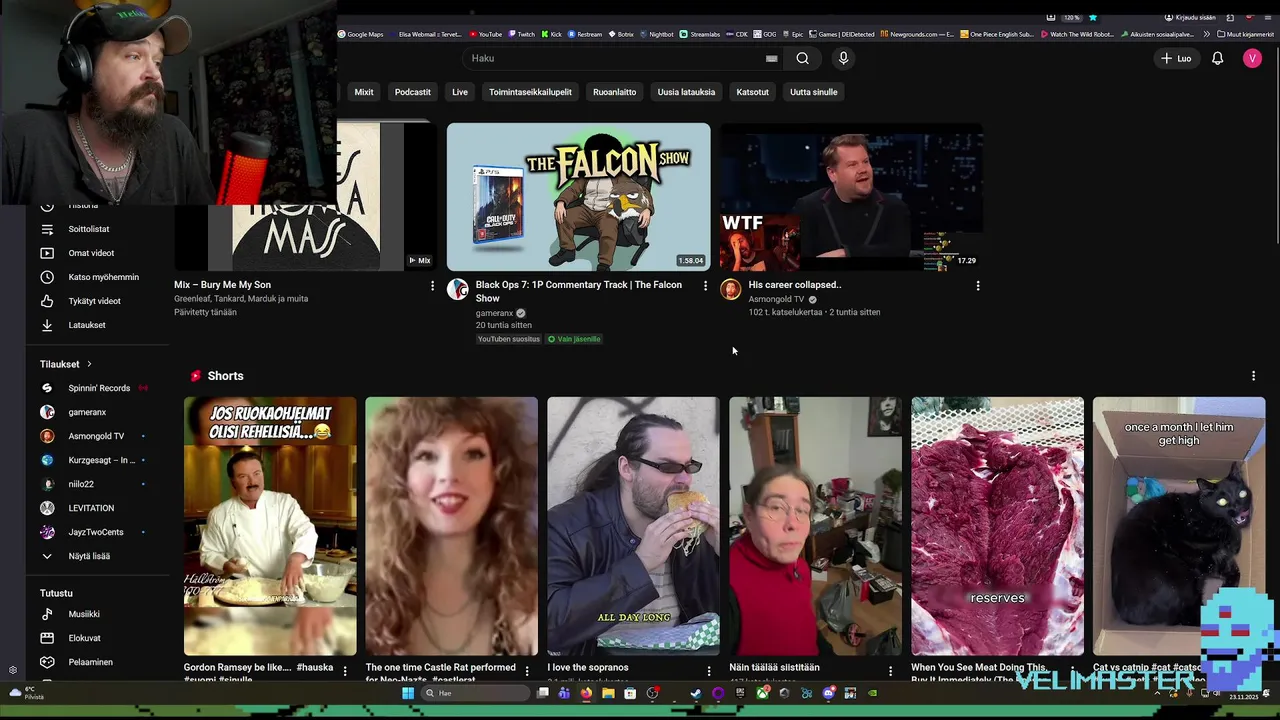Click the Luo create button
The width and height of the screenshot is (1280, 720).
(1176, 58)
